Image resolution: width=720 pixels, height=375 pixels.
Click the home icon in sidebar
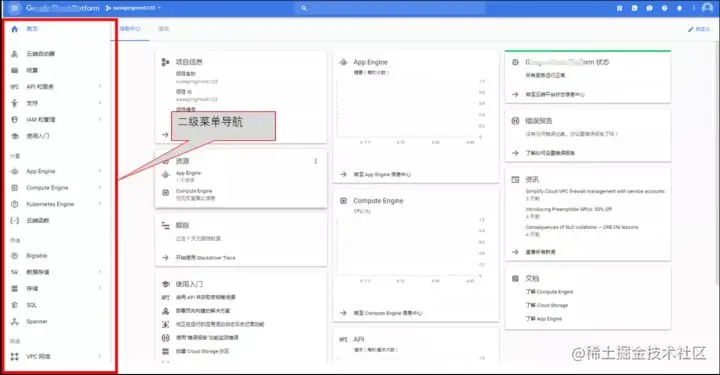tap(14, 29)
